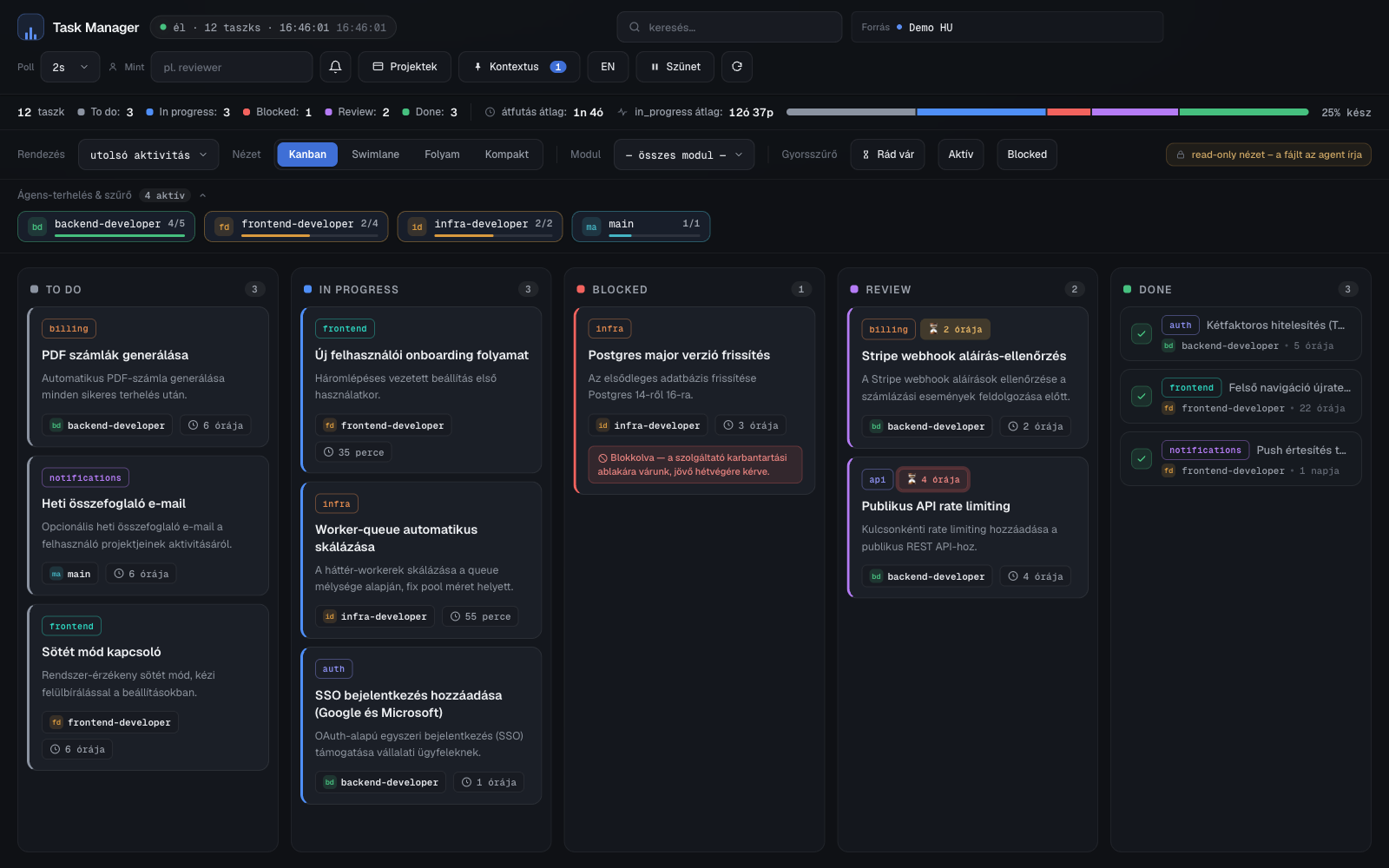Screen dimensions: 1389x868
Task: Click the auth tag on SSO bejelentkezés card
Action: tap(333, 668)
